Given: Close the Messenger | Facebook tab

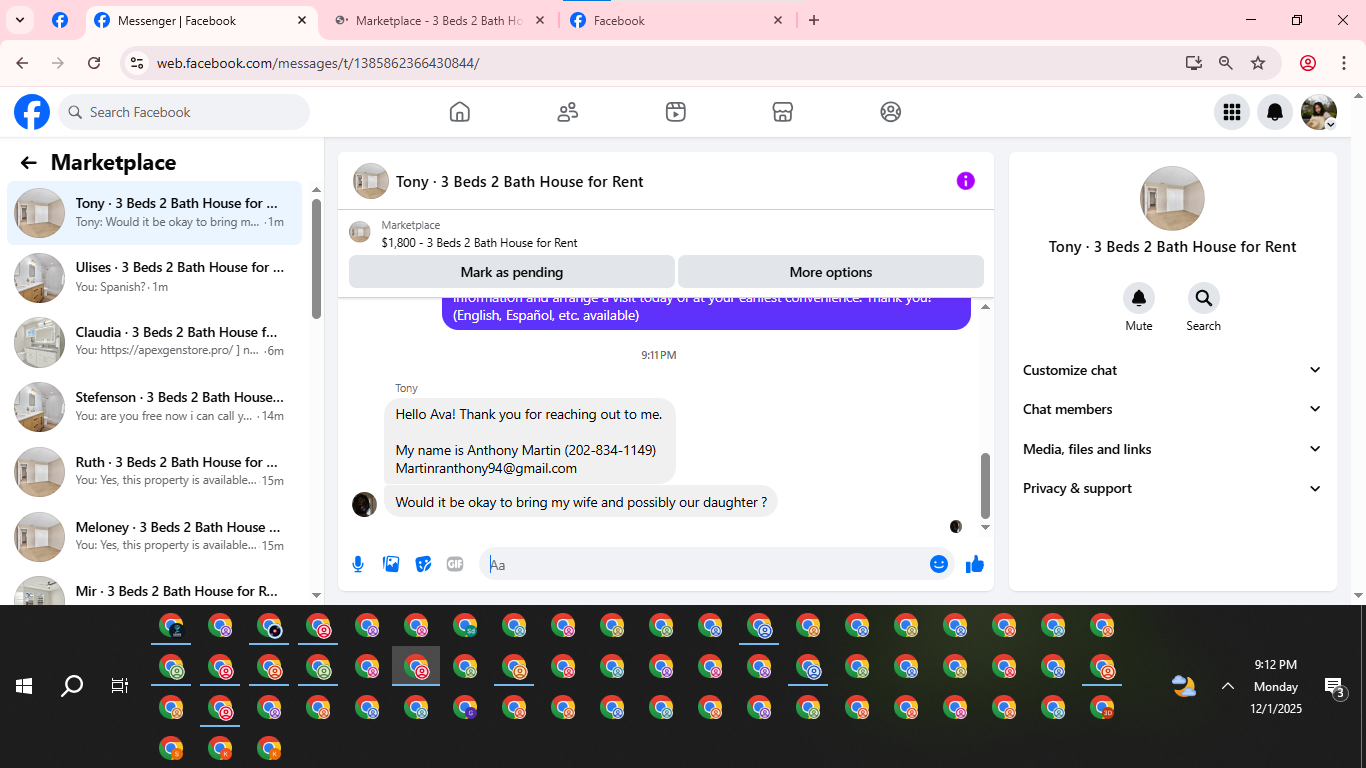Looking at the screenshot, I should pos(303,20).
